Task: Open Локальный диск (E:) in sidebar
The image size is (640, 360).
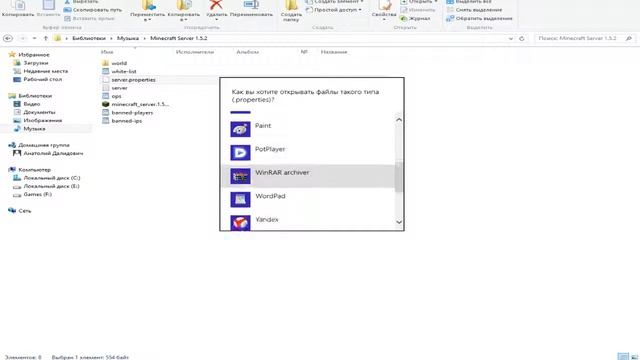Action: pos(47,187)
